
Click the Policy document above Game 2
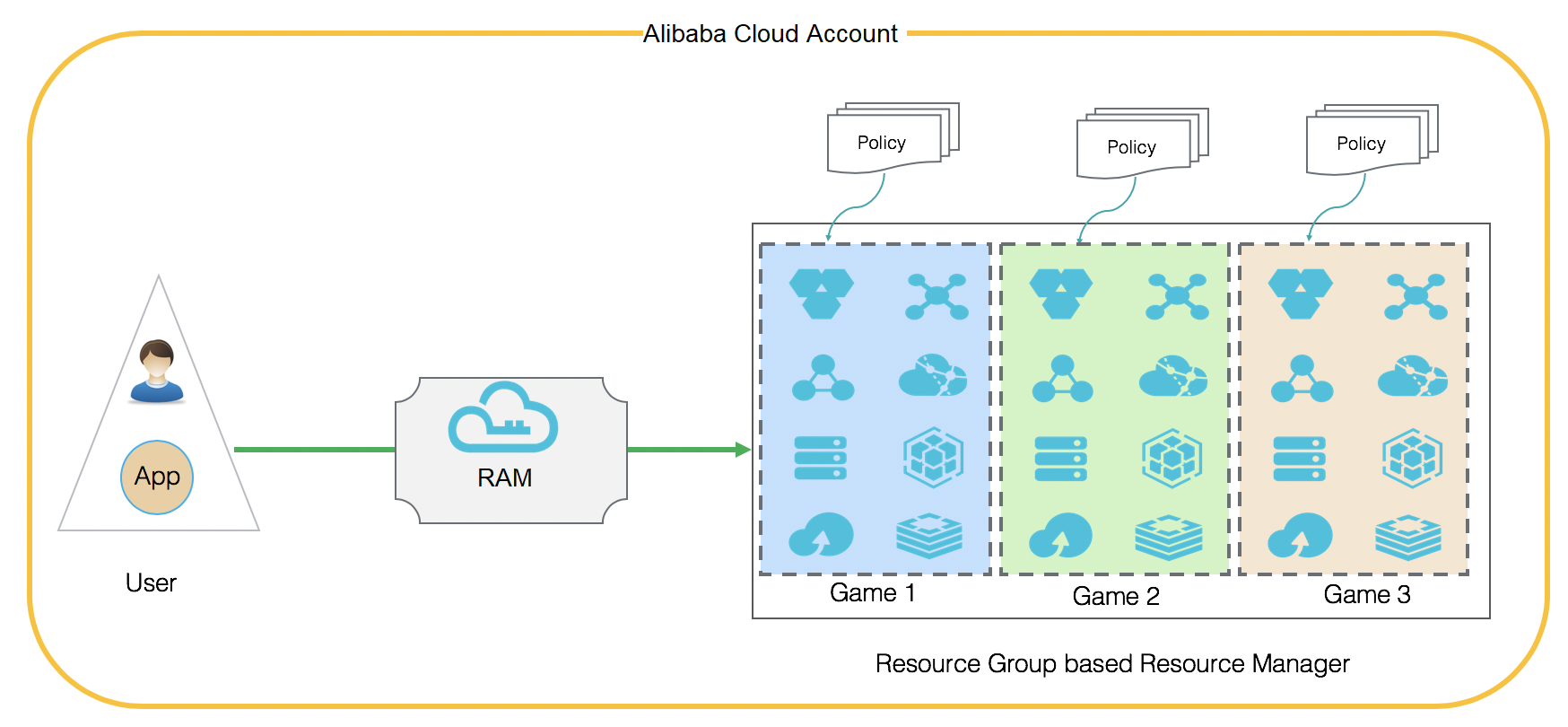pyautogui.click(x=1143, y=143)
